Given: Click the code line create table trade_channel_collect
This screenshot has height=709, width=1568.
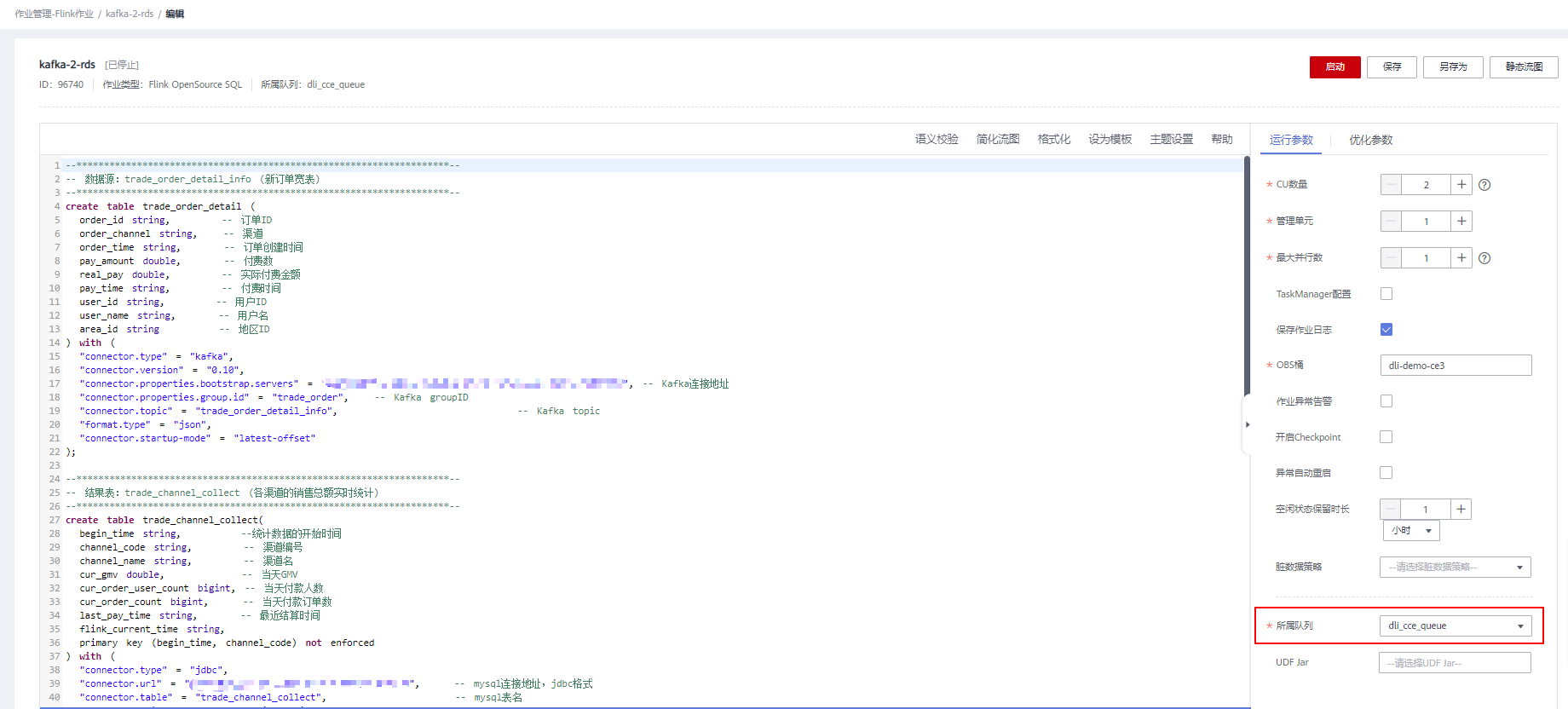Looking at the screenshot, I should [x=164, y=520].
